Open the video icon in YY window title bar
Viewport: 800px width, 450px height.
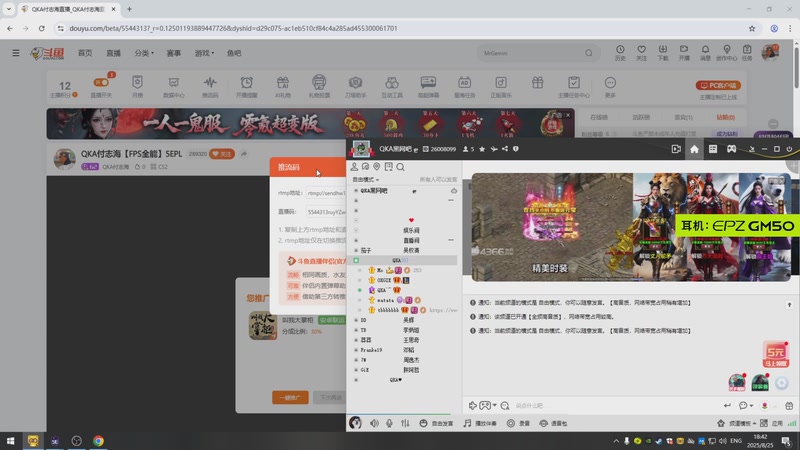(676, 149)
